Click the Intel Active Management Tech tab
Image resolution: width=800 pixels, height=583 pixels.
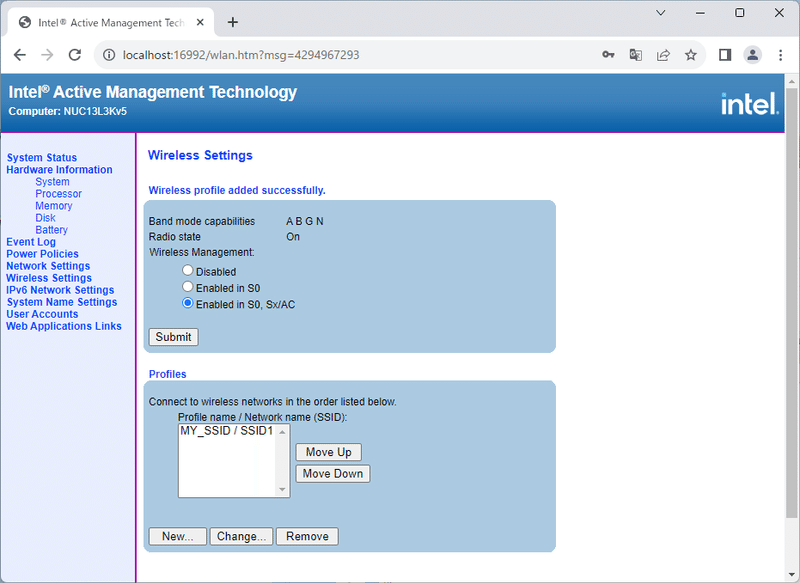coord(111,22)
